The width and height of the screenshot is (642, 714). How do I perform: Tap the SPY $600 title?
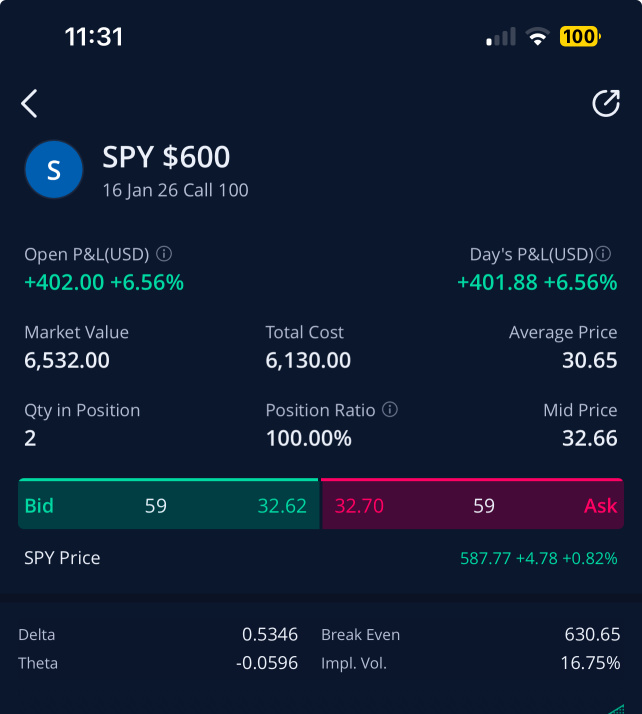coord(166,157)
